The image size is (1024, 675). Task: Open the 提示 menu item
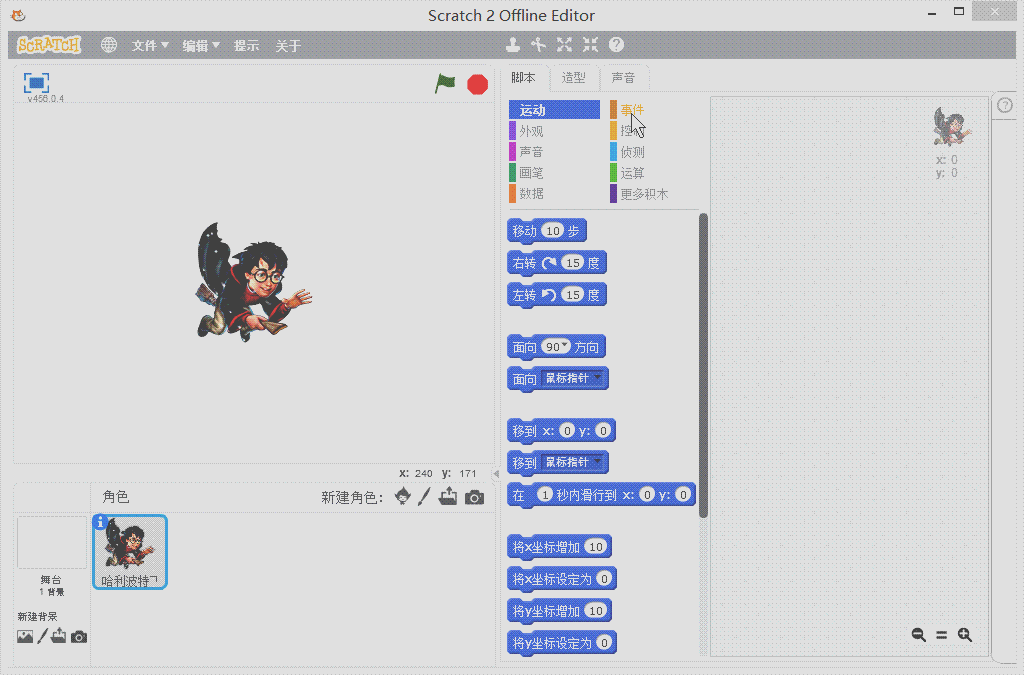[x=246, y=45]
